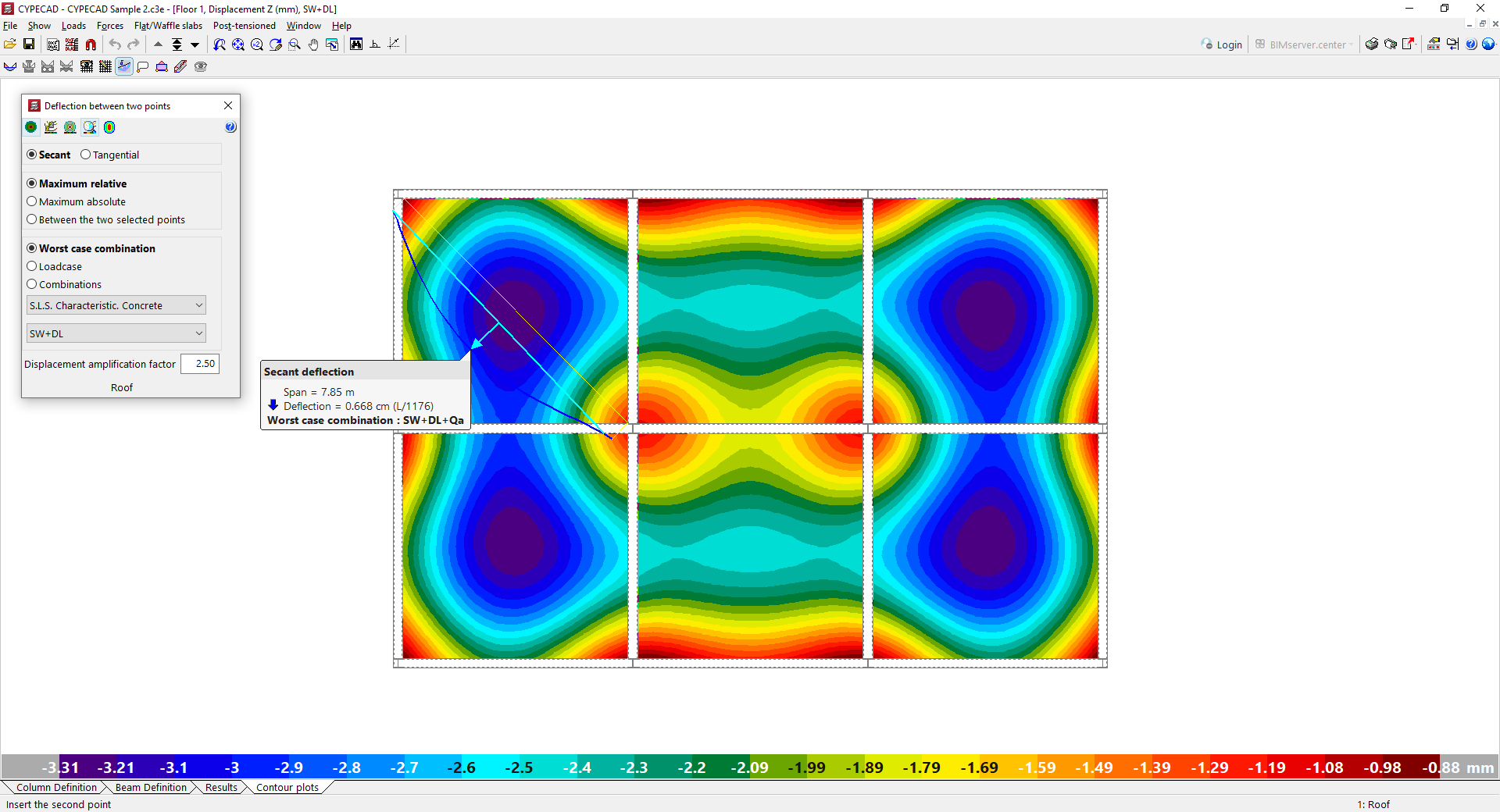The width and height of the screenshot is (1500, 812).
Task: Switch to the Beam Definition tab
Action: tap(151, 787)
